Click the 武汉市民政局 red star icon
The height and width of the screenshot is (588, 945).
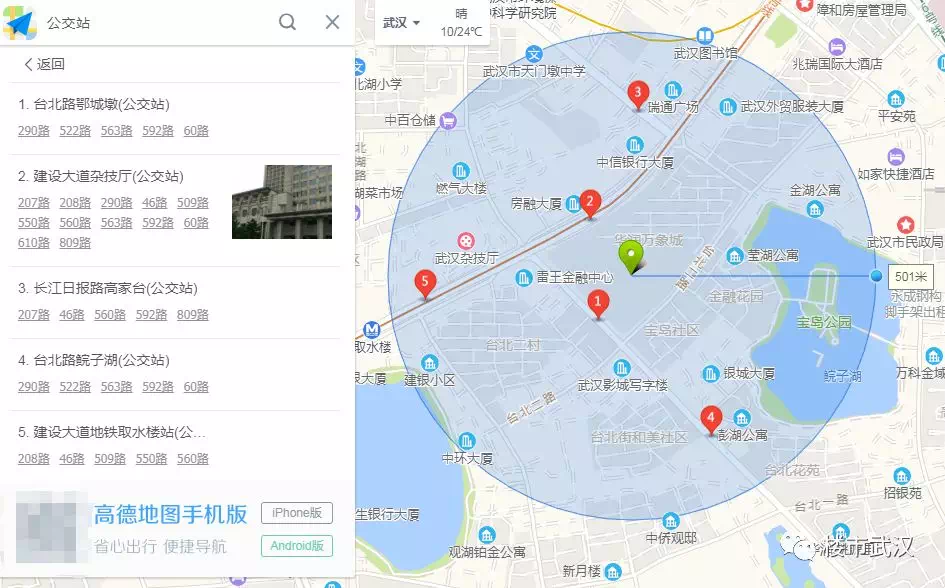[905, 225]
